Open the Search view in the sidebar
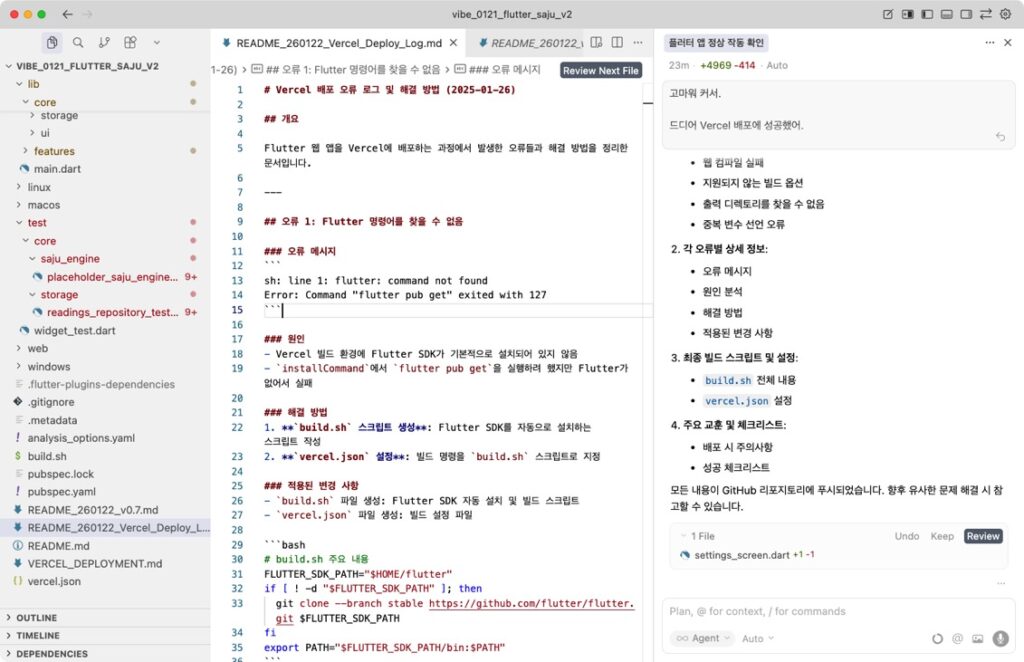This screenshot has width=1024, height=662. click(x=78, y=43)
